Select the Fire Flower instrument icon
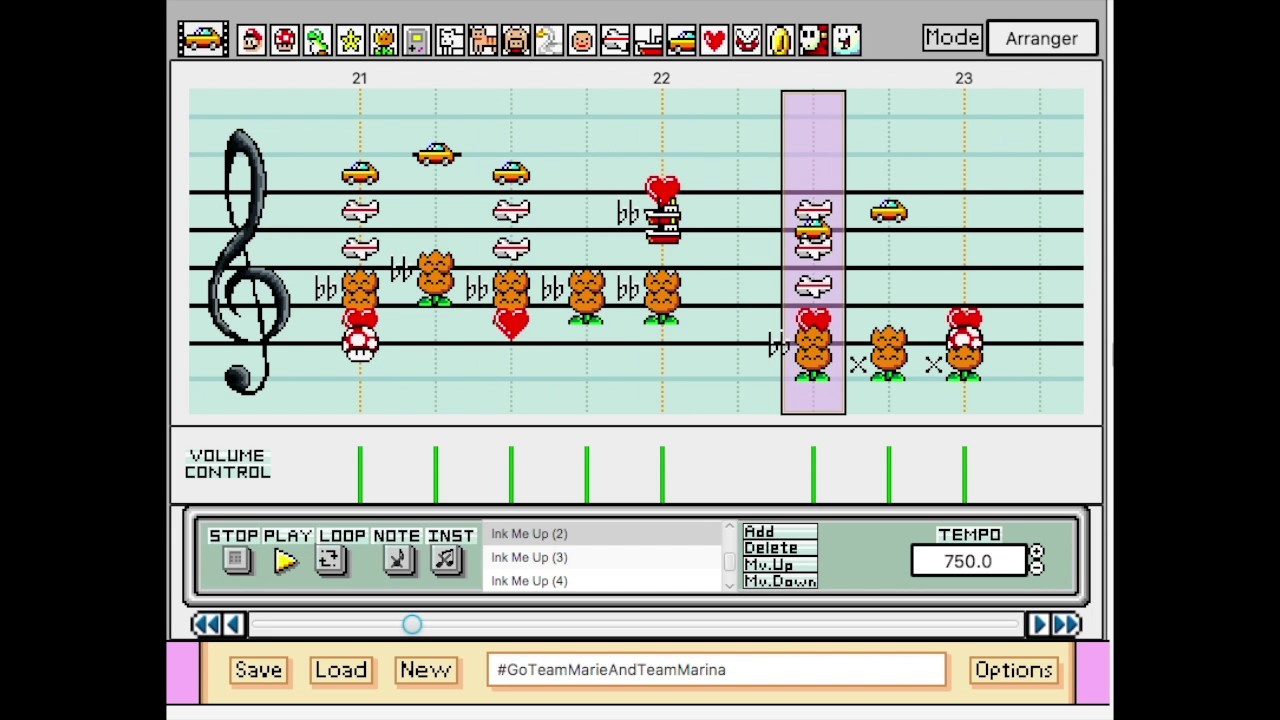 (384, 41)
